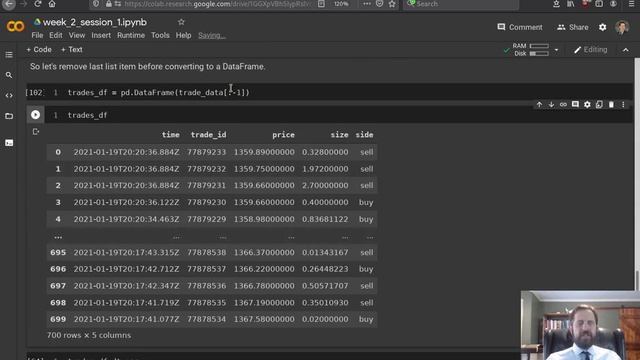This screenshot has height=360, width=640.
Task: Click the browser Search box
Action: (461, 4)
